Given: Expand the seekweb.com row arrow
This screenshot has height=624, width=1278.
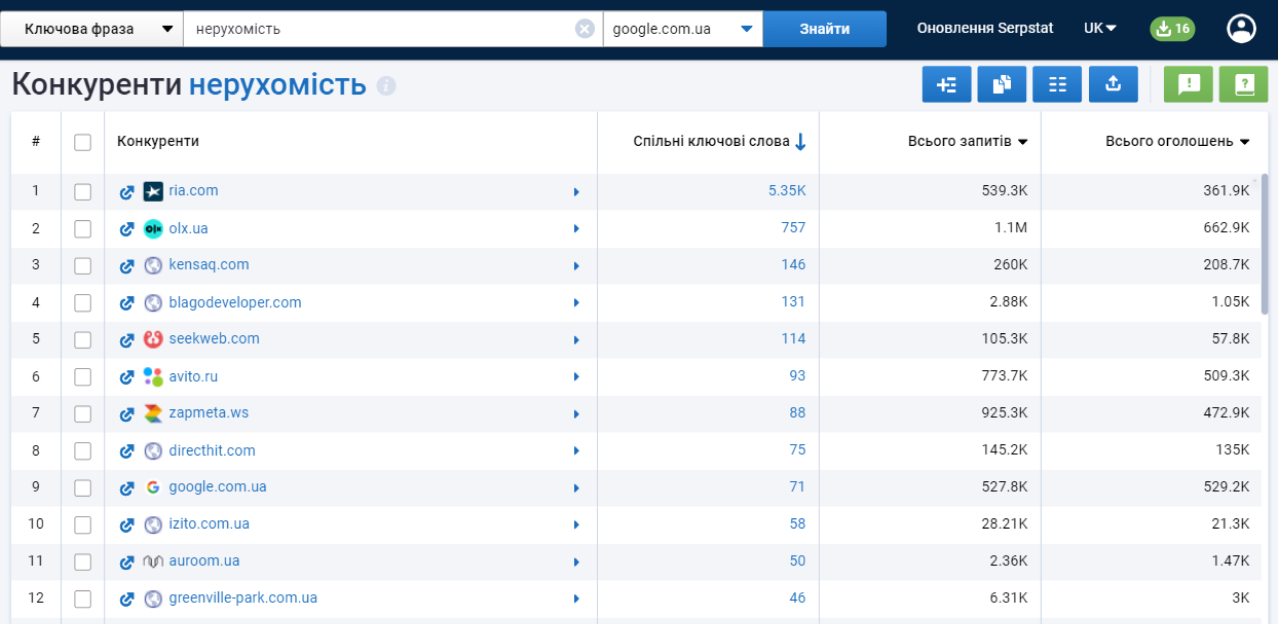Looking at the screenshot, I should tap(577, 340).
